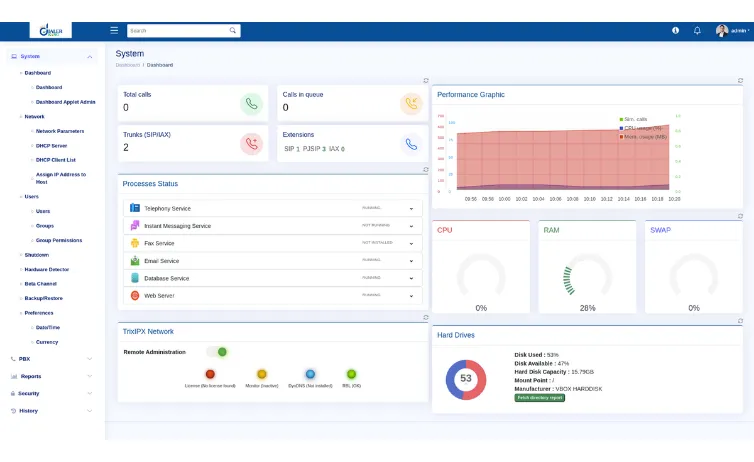The width and height of the screenshot is (754, 462).
Task: Open DHCP Server in sidebar
Action: pyautogui.click(x=51, y=146)
